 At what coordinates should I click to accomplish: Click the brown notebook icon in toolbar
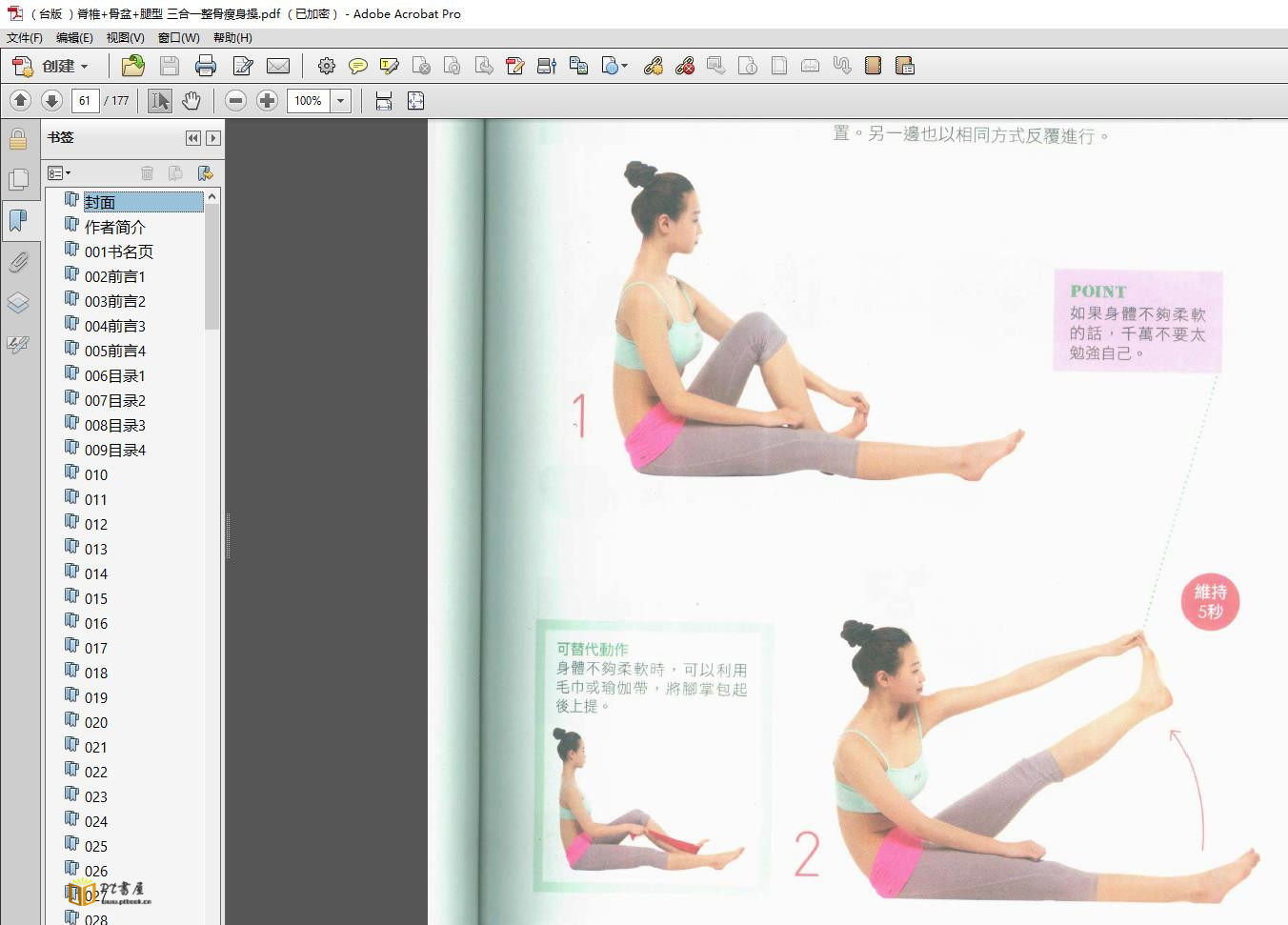click(873, 66)
